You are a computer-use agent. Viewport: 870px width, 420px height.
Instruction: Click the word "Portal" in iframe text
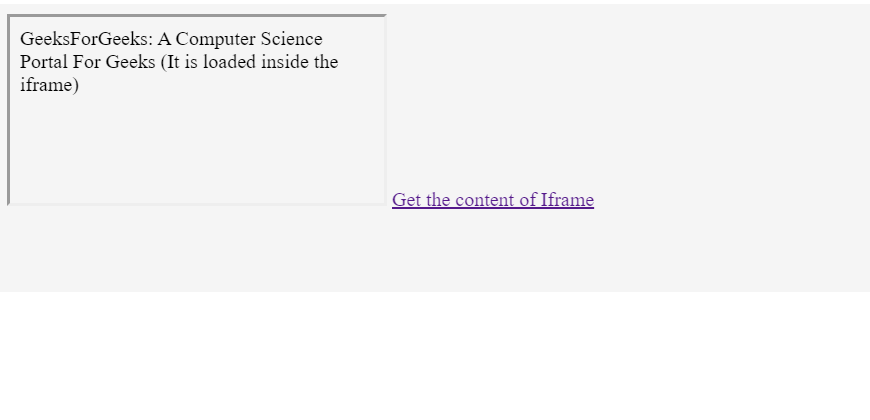[x=44, y=62]
